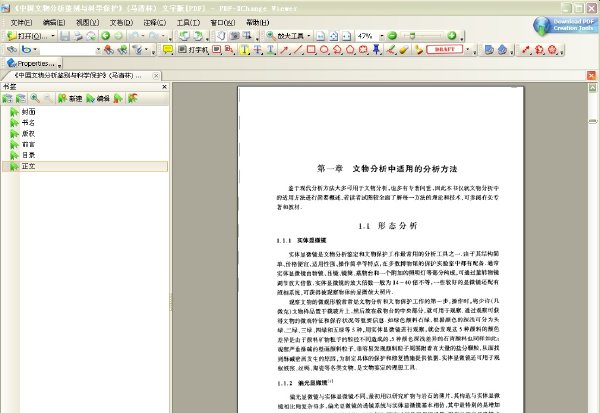The height and width of the screenshot is (413, 600).
Task: Open the Properties... toolbar button
Action: [x=31, y=64]
